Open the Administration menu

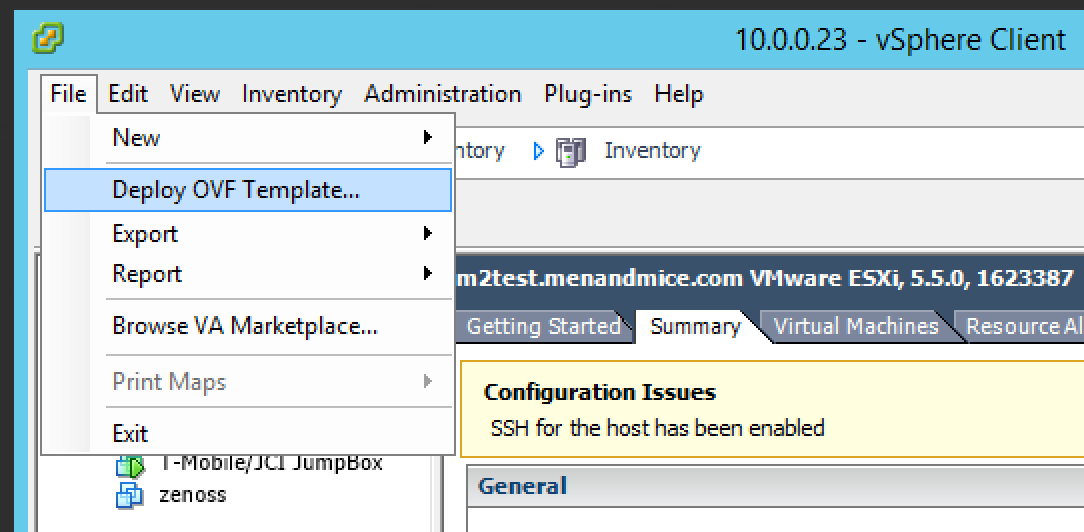point(442,94)
